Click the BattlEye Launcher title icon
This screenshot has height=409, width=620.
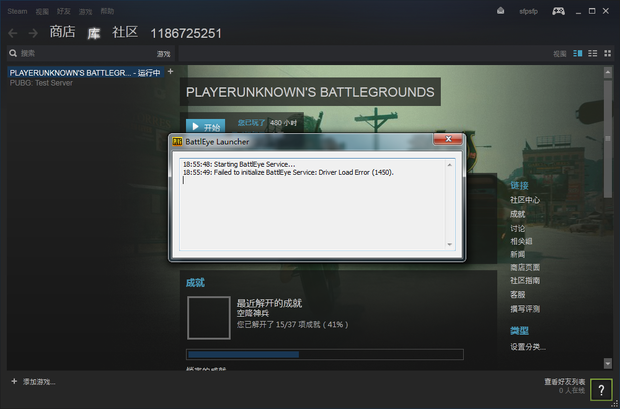click(x=177, y=141)
